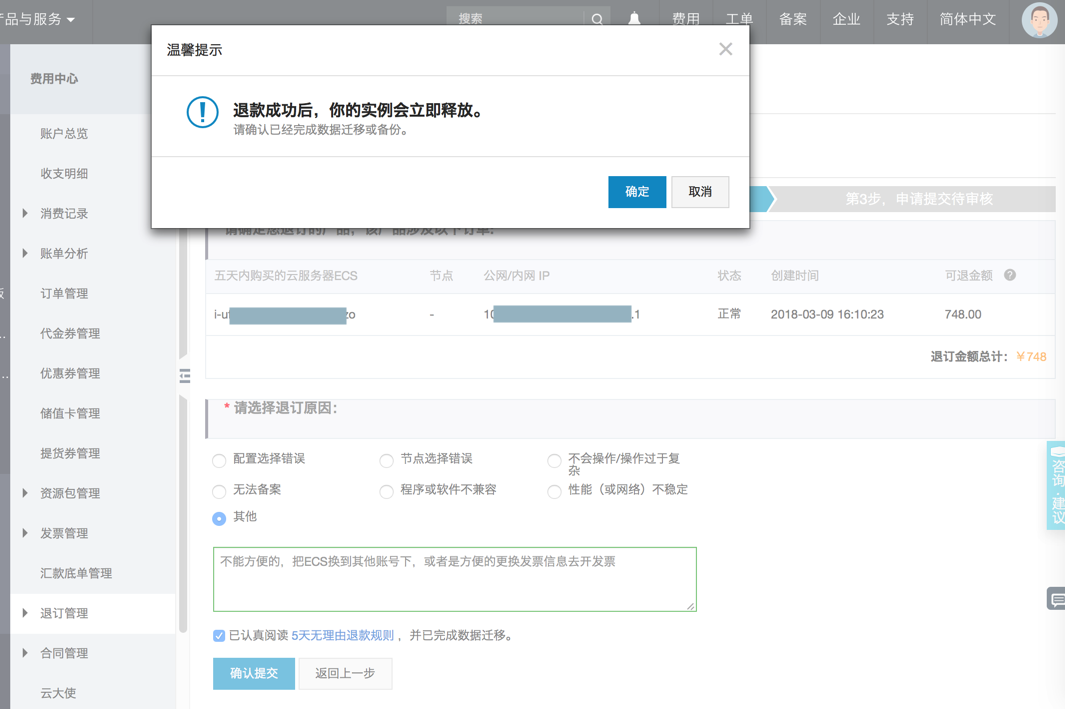Select 节点选择错误 radio option
Viewport: 1065px width, 709px height.
coord(386,461)
